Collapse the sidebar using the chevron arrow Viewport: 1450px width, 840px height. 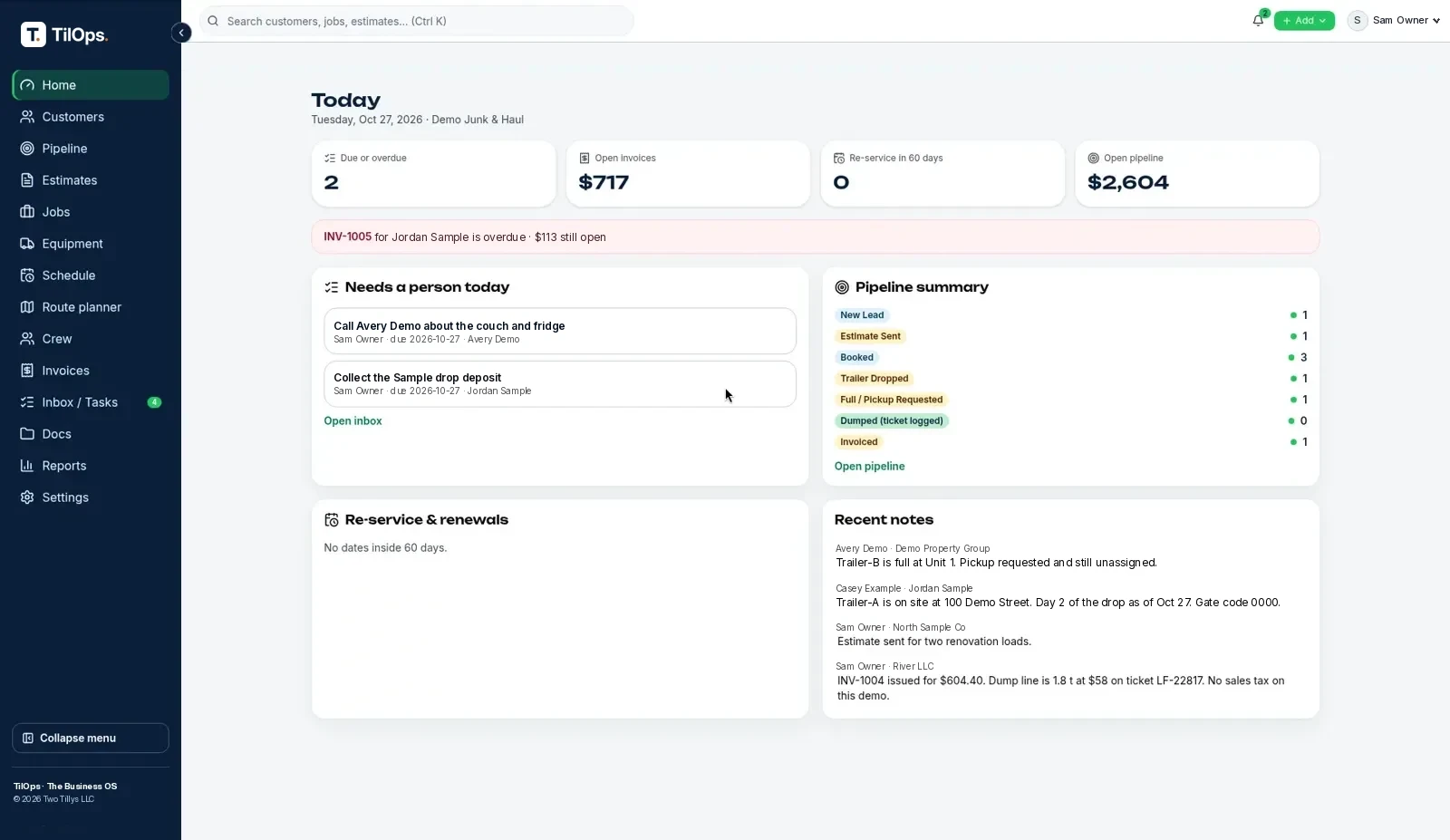pyautogui.click(x=181, y=33)
